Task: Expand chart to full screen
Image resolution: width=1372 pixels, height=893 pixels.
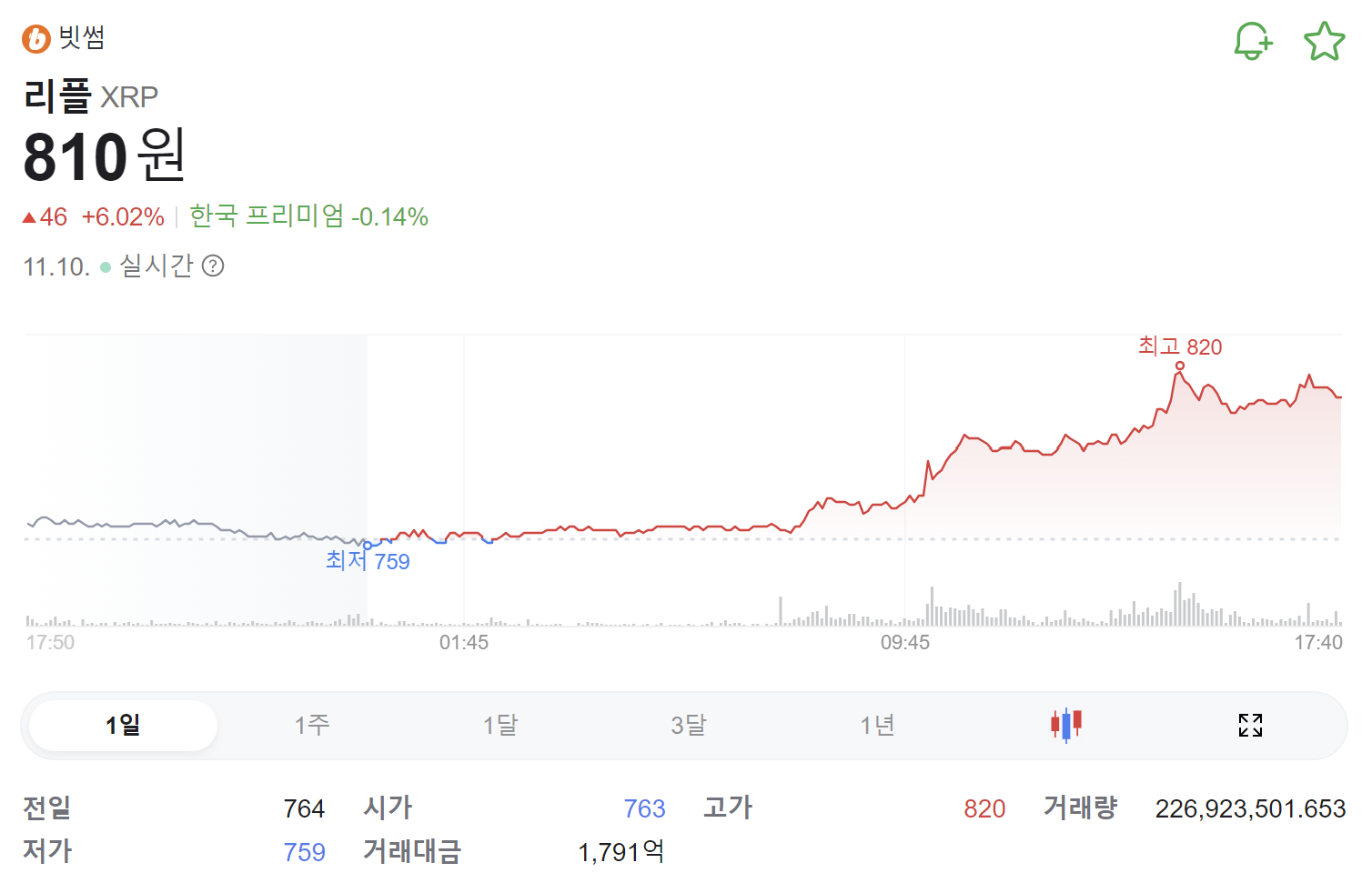Action: tap(1250, 725)
